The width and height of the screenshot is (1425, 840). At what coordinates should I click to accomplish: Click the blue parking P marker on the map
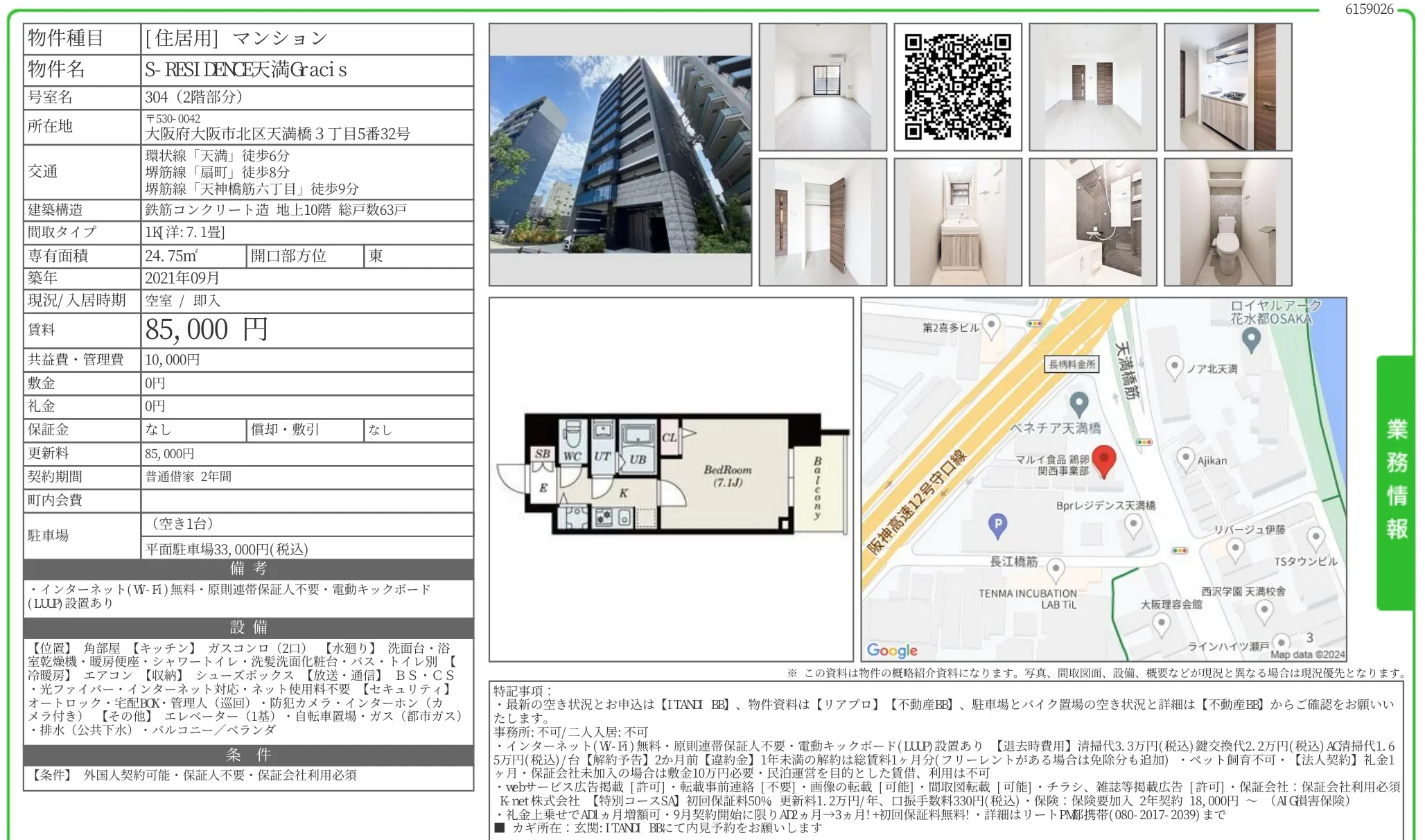click(x=997, y=526)
